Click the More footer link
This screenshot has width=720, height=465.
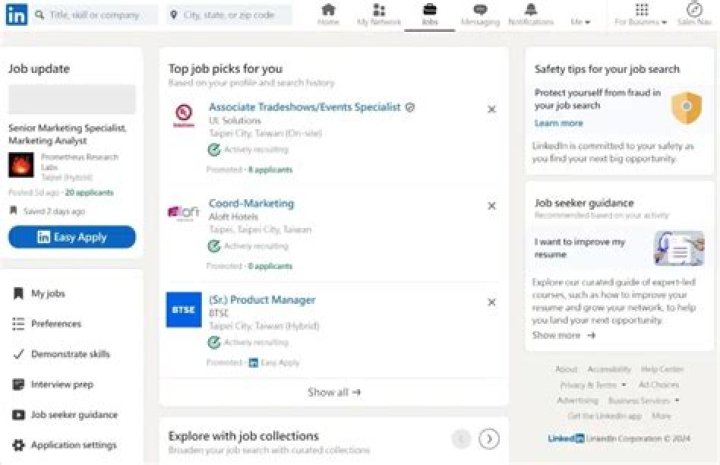pyautogui.click(x=661, y=416)
